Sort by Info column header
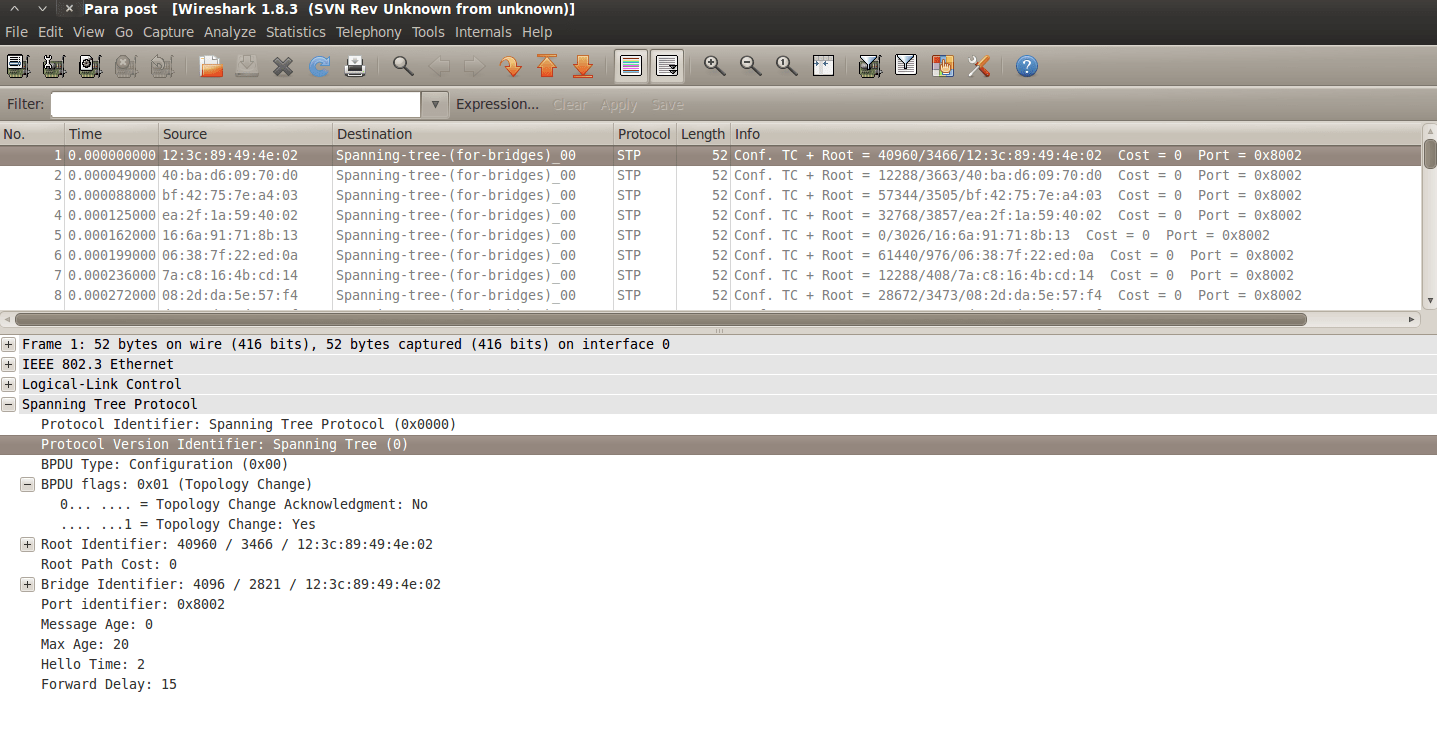Viewport: 1437px width, 740px height. [x=1075, y=134]
